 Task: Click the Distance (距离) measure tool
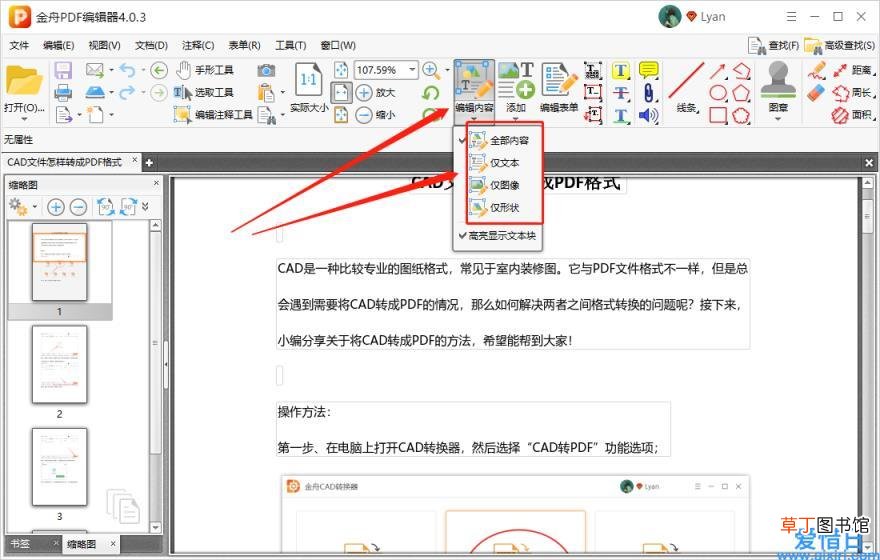tap(853, 70)
